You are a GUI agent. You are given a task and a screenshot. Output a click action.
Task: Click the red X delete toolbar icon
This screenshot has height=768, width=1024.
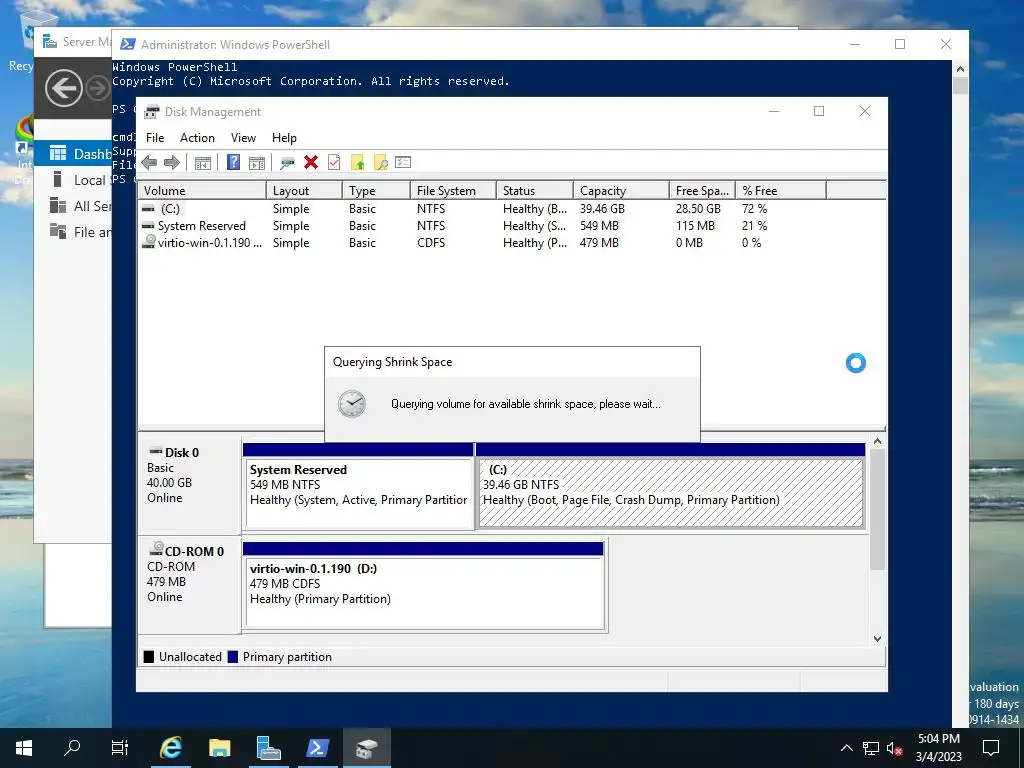311,162
